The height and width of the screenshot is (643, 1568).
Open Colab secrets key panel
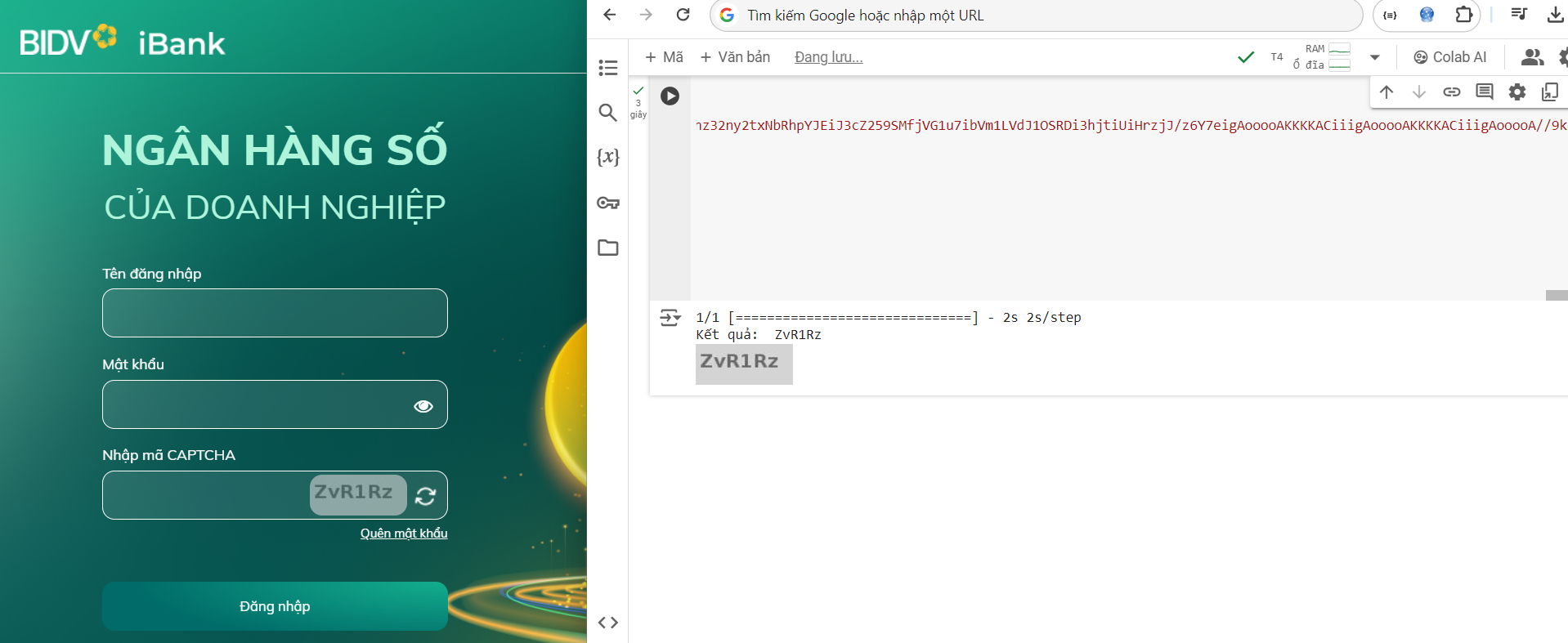pyautogui.click(x=607, y=203)
